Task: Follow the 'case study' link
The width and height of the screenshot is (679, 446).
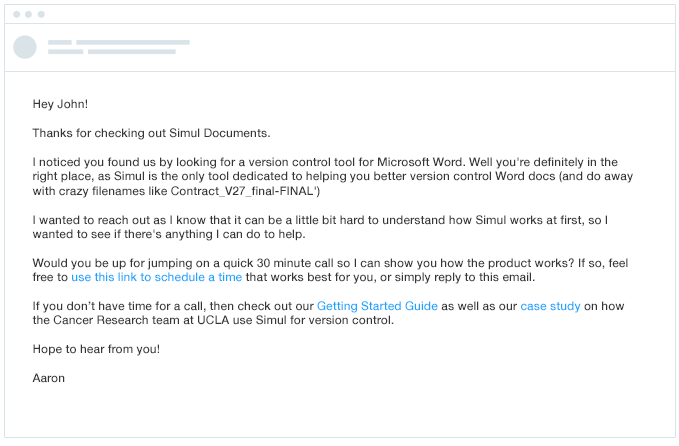Action: click(x=550, y=306)
